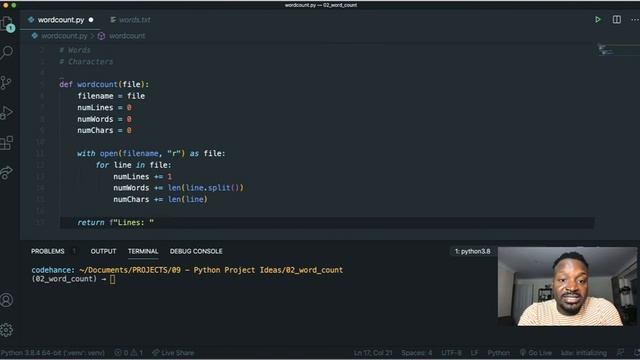Switch to the words.txt editor tab

(131, 20)
